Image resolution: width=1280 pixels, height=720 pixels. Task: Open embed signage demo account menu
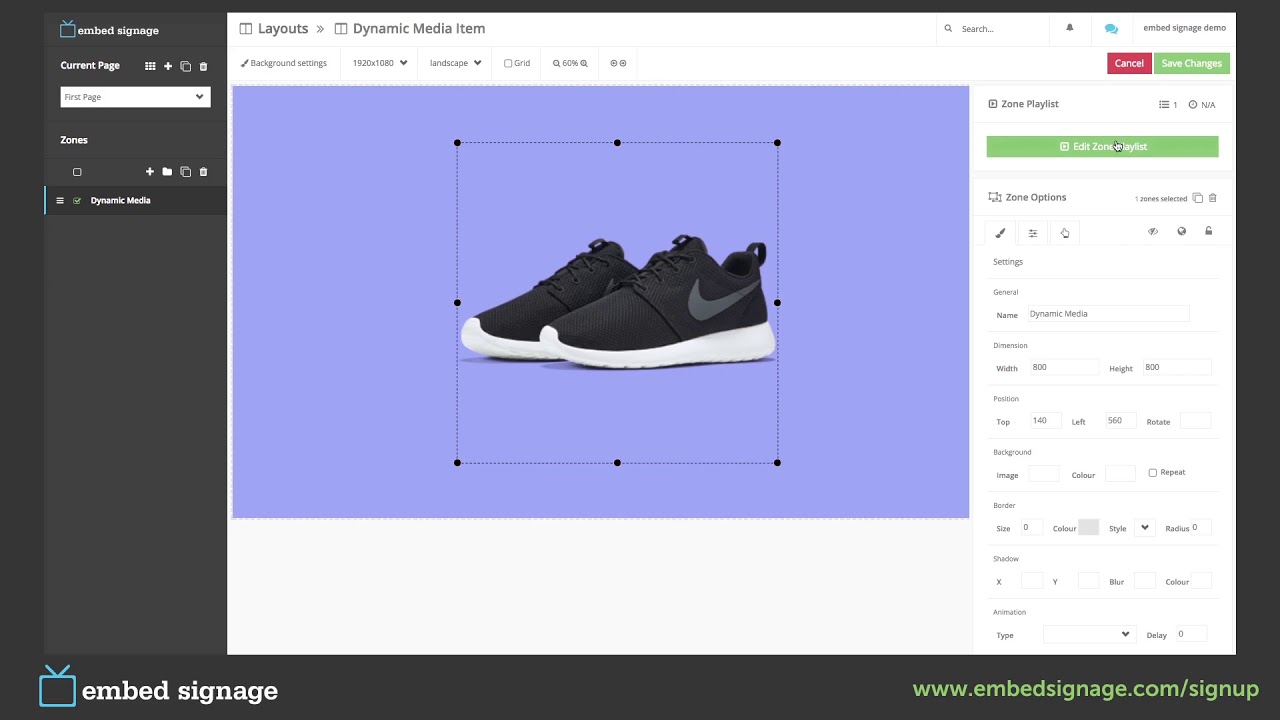pos(1184,28)
